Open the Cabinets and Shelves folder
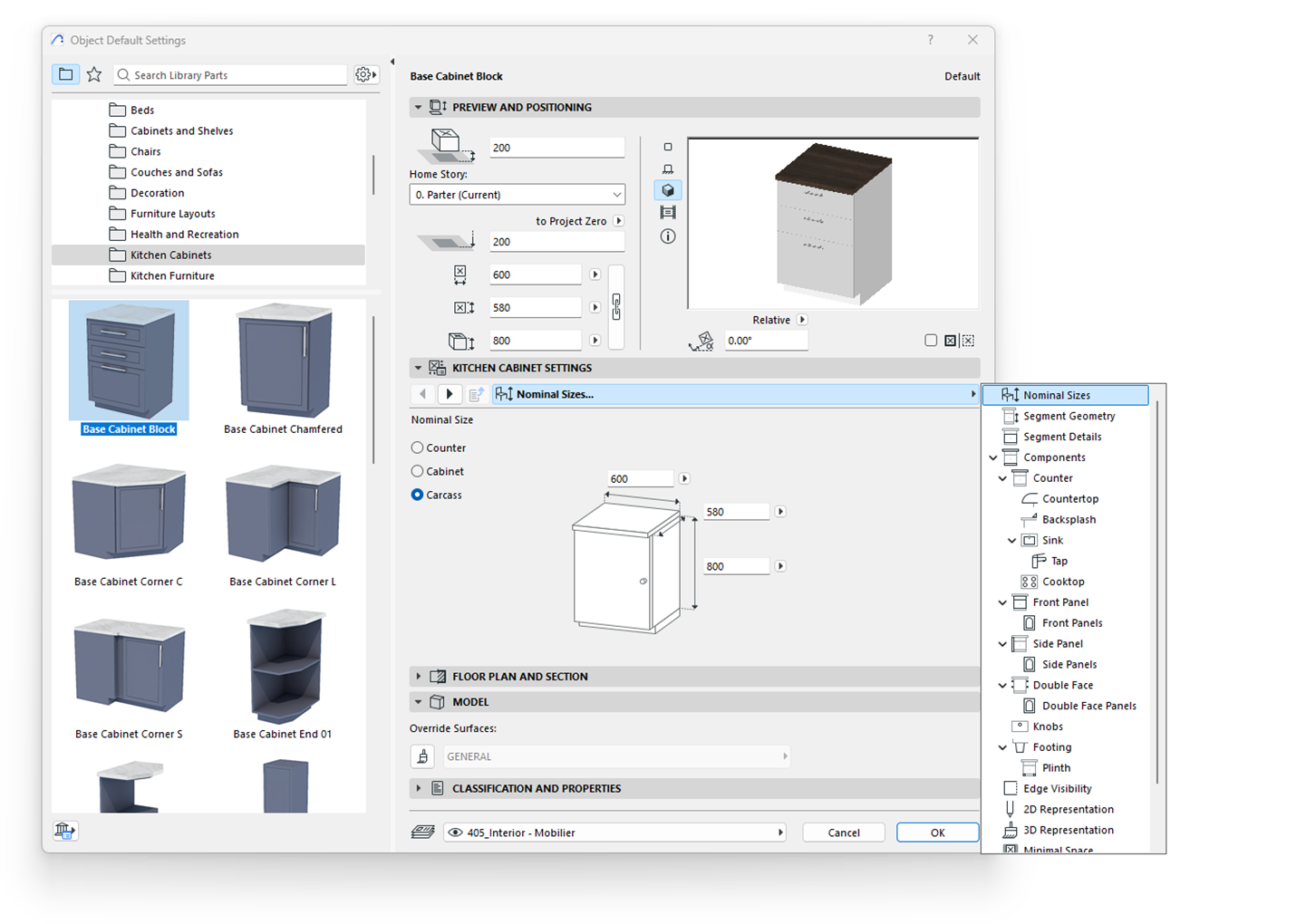This screenshot has width=1306, height=924. click(x=181, y=130)
